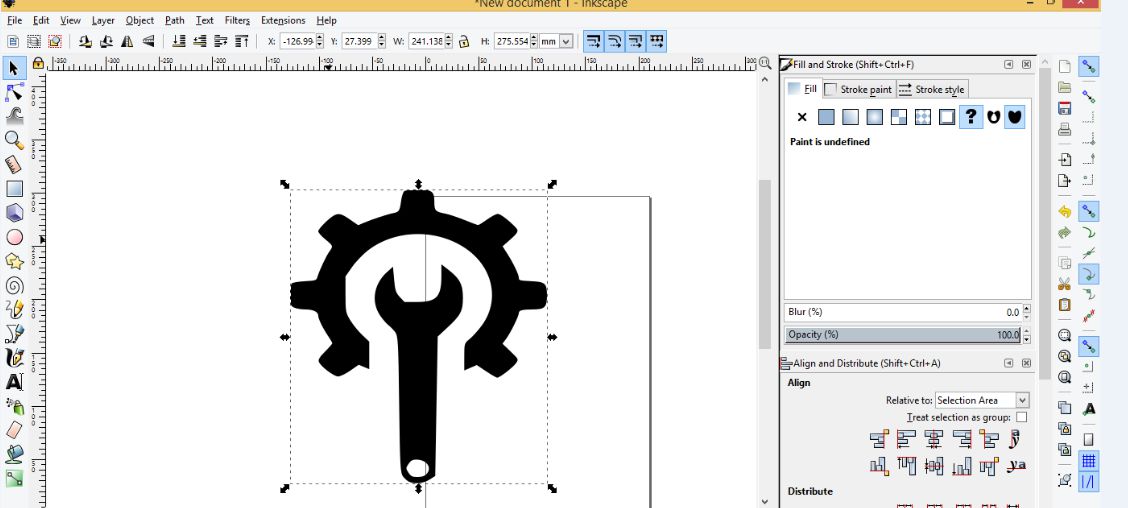Select the Zoom magnifier tool in toolbox
The height and width of the screenshot is (508, 1128).
coord(14,140)
